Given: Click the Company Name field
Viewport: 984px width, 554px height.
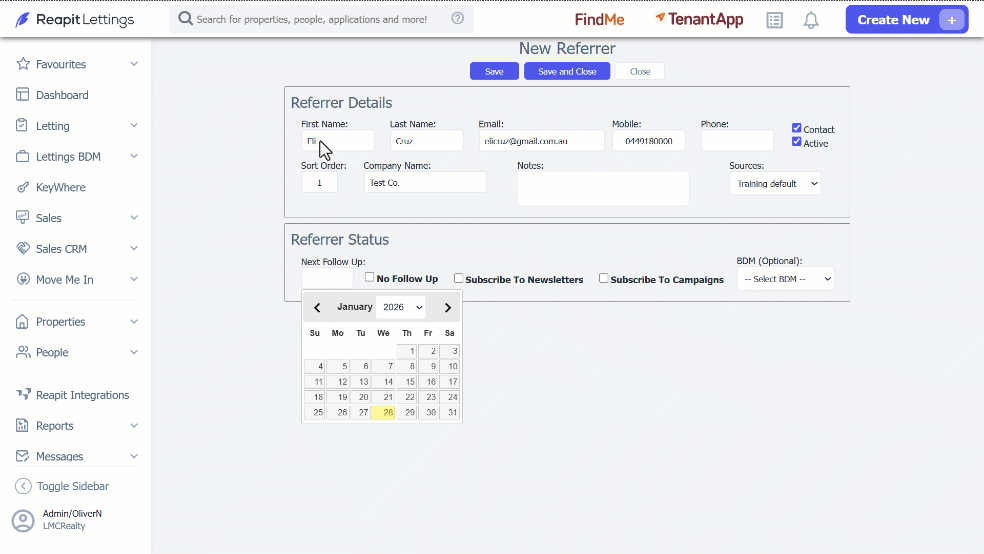Looking at the screenshot, I should pyautogui.click(x=425, y=183).
